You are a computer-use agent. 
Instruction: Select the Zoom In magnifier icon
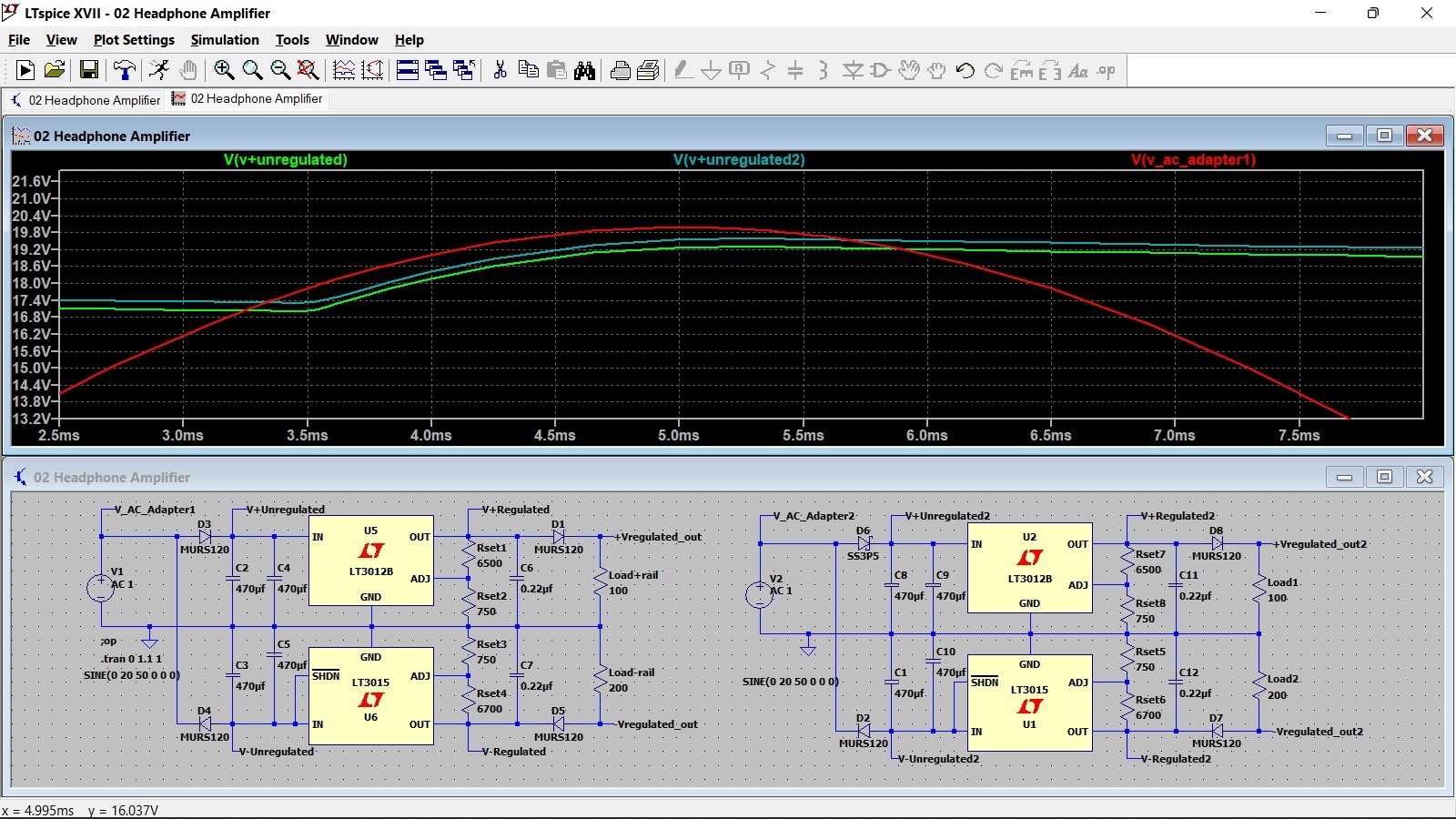[x=224, y=70]
